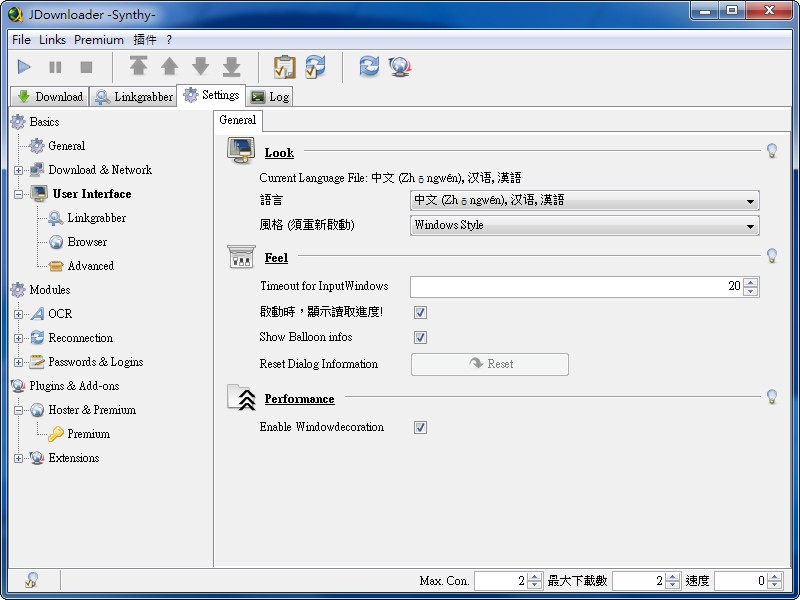Expand the Reconnection tree node
Viewport: 800px width, 600px height.
pyautogui.click(x=19, y=338)
